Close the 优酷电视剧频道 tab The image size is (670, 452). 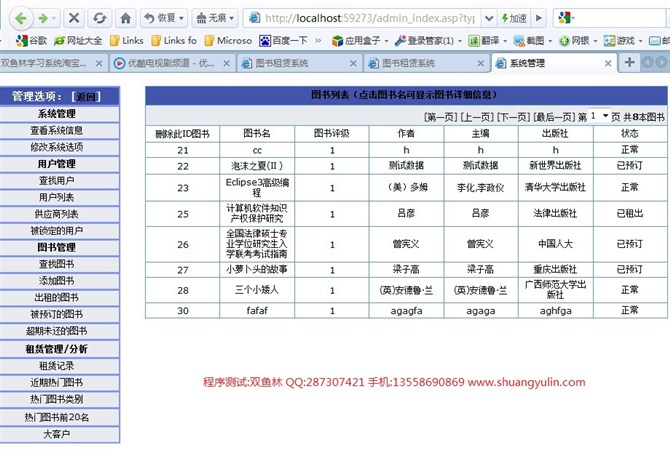[x=226, y=64]
